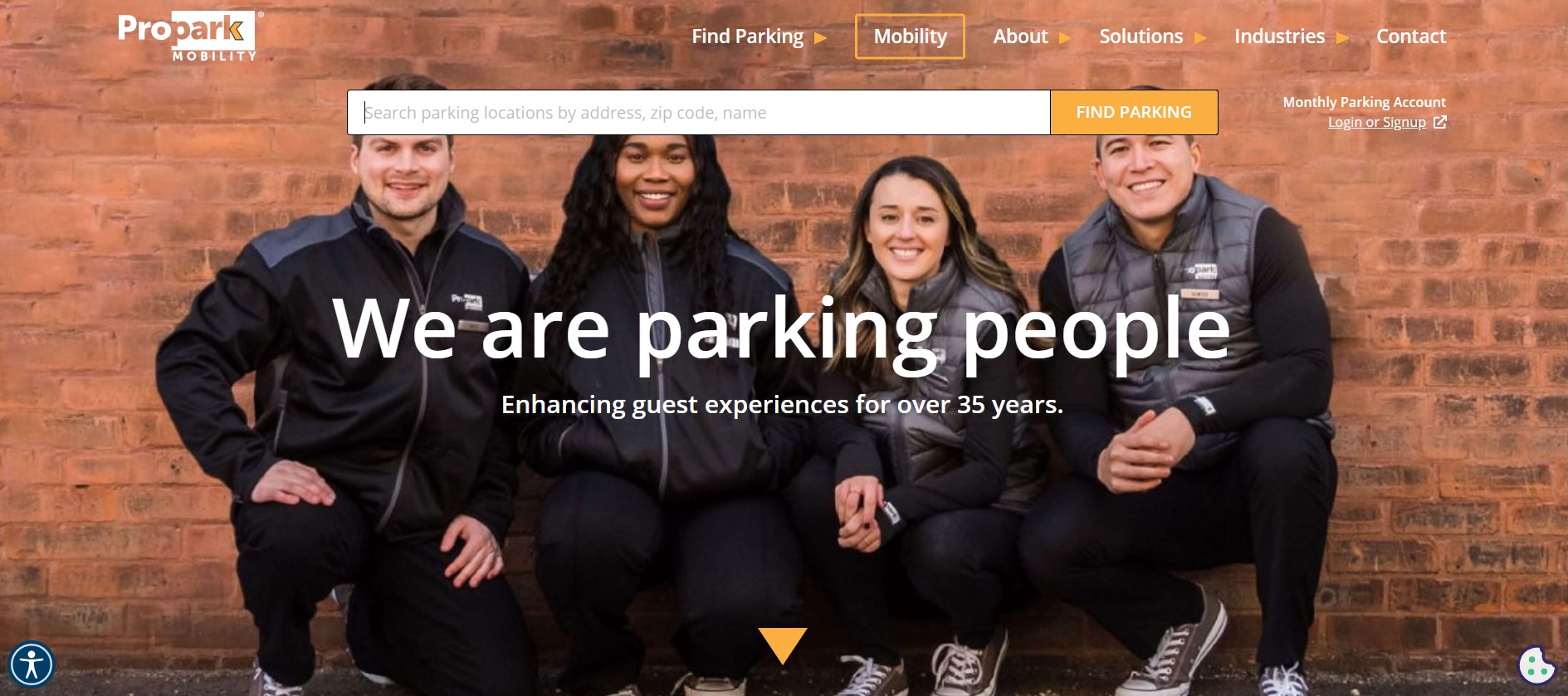Screen dimensions: 1568x696
Task: Click external link icon beside Login or Signup
Action: coord(1440,122)
